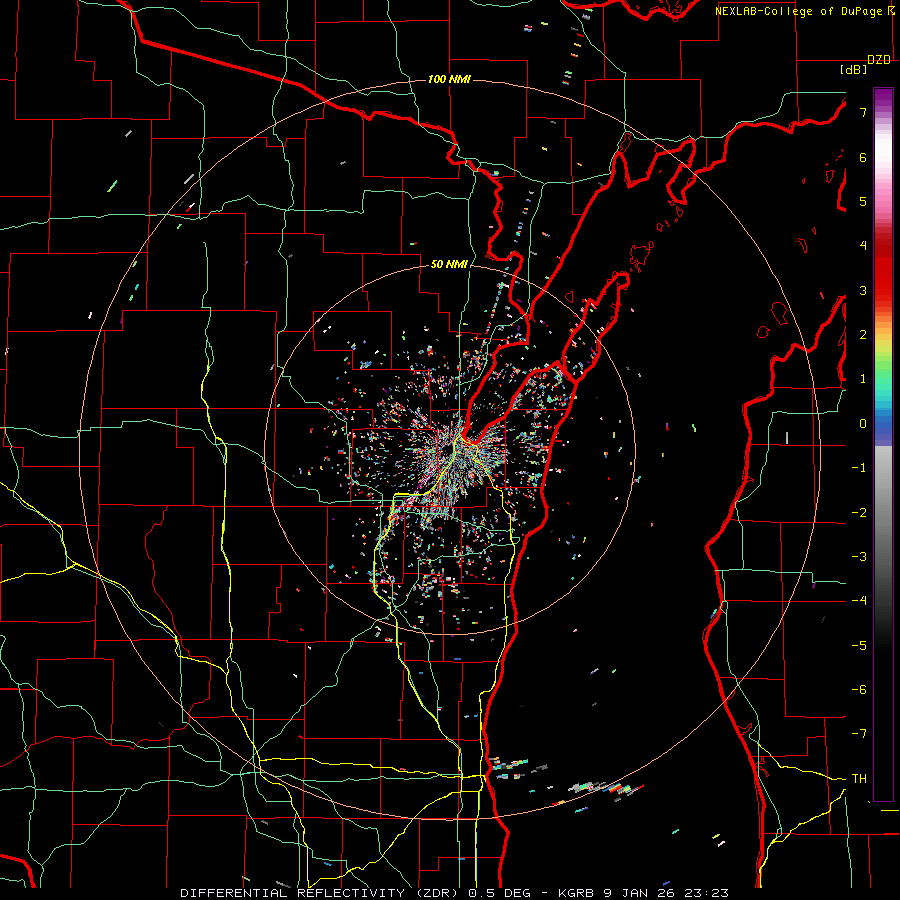Viewport: 900px width, 900px height.
Task: Click the -6 value on color scale
Action: pyautogui.click(x=859, y=690)
